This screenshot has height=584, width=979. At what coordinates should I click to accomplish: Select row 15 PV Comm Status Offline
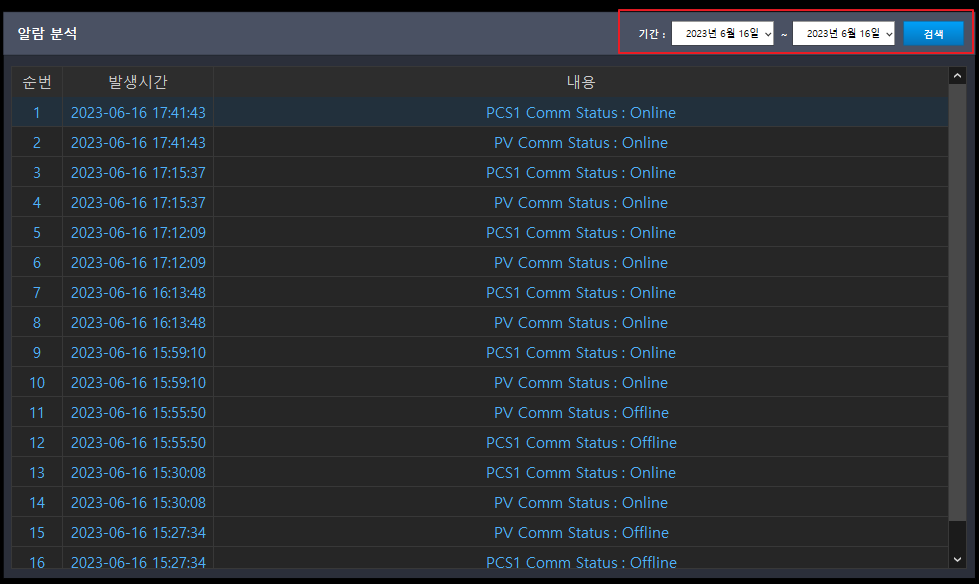480,532
